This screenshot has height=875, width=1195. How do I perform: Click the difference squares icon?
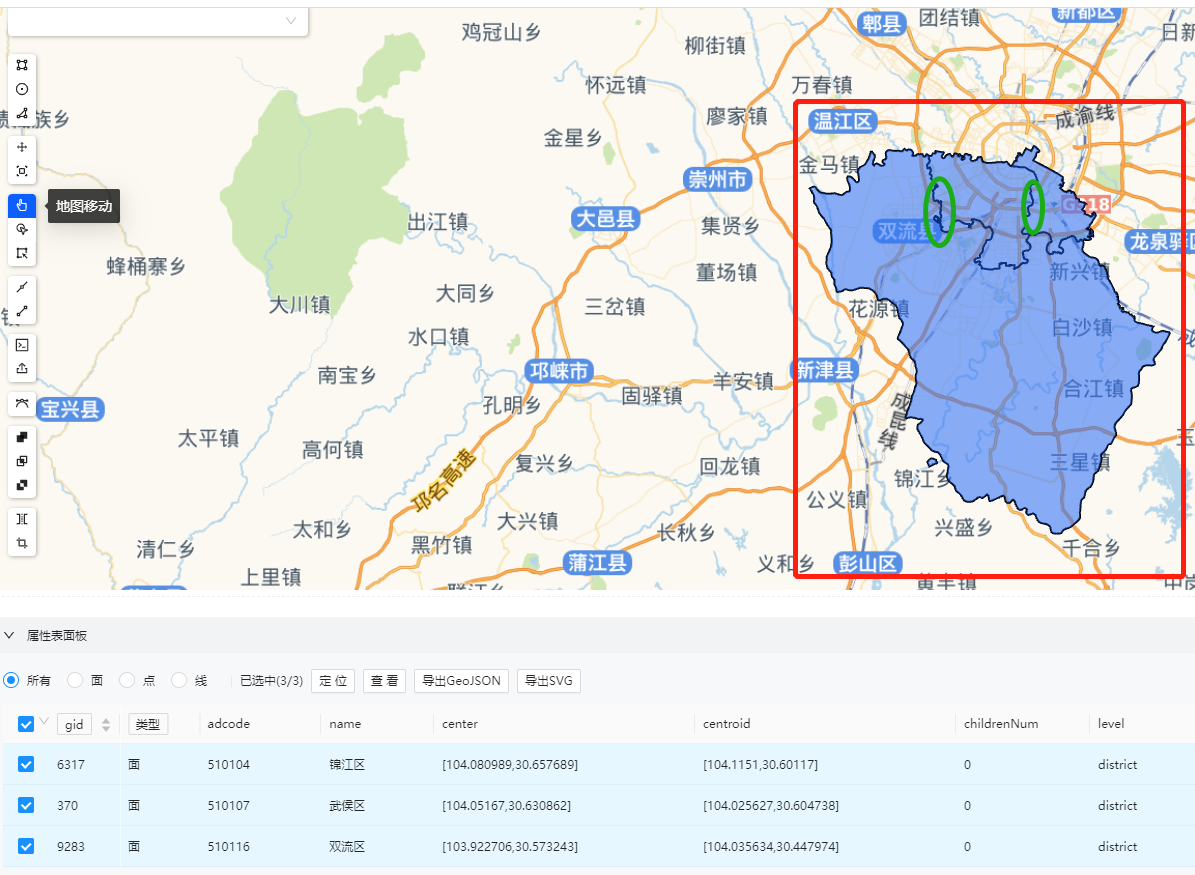pyautogui.click(x=22, y=486)
